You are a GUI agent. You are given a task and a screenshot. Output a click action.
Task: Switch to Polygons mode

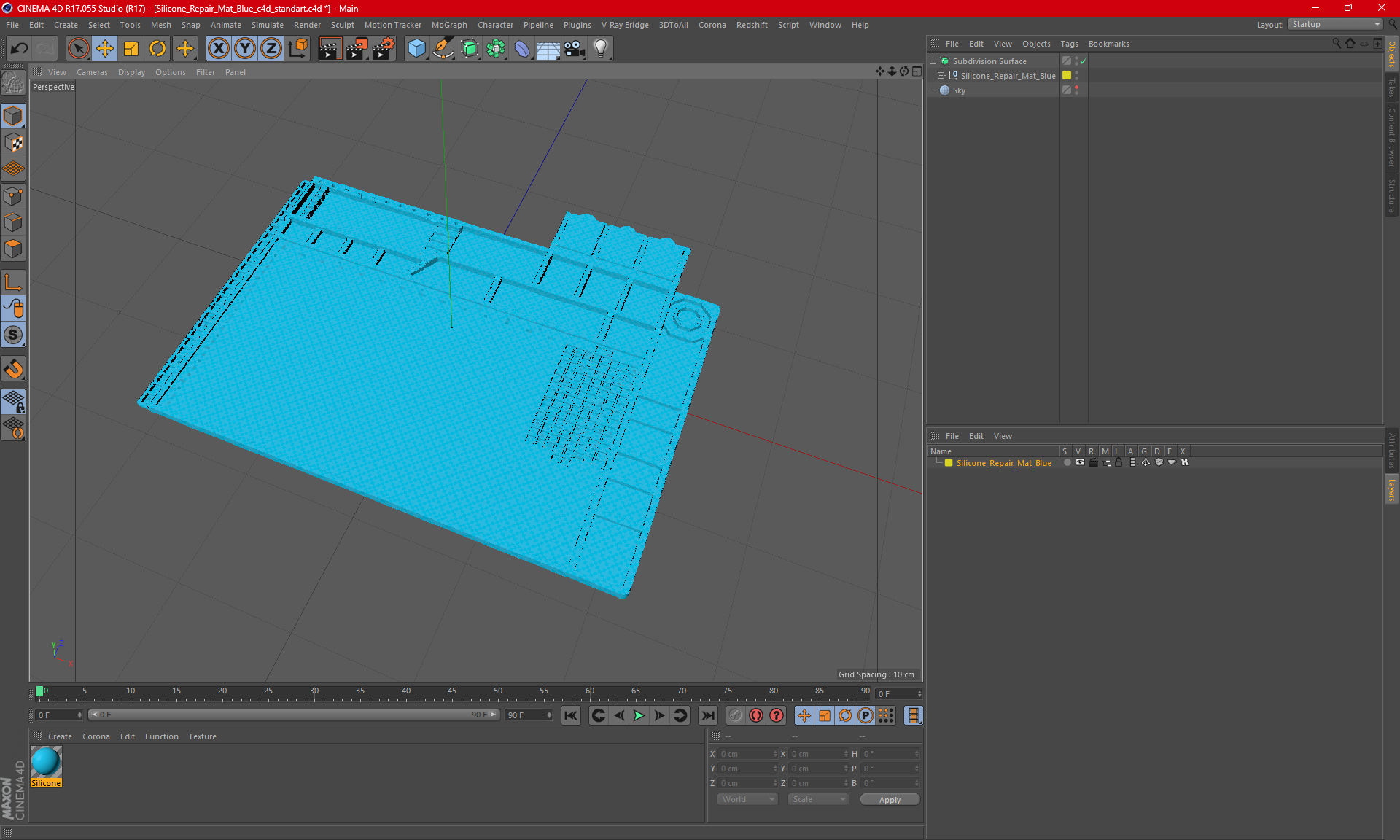click(13, 249)
